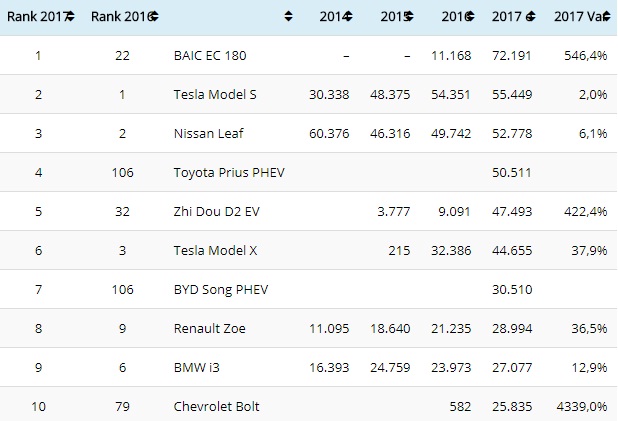Sort by 2017 Var column
This screenshot has height=421, width=618.
tap(579, 16)
